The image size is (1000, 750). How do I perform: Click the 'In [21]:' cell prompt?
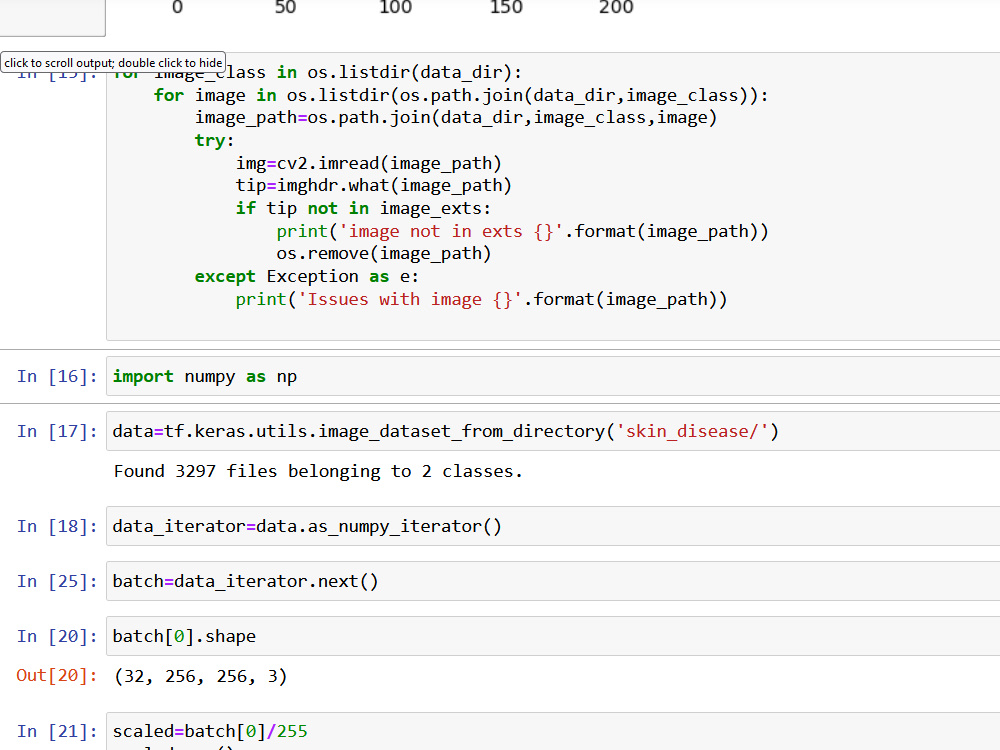pyautogui.click(x=57, y=731)
